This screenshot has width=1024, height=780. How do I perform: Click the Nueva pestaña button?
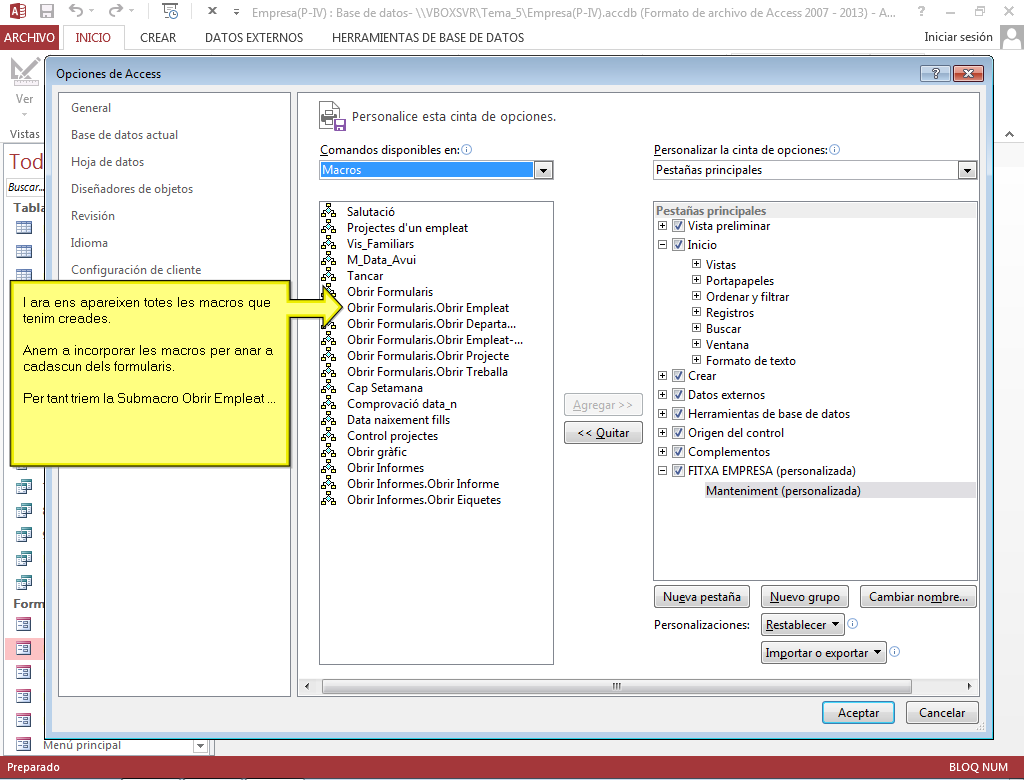[x=701, y=596]
